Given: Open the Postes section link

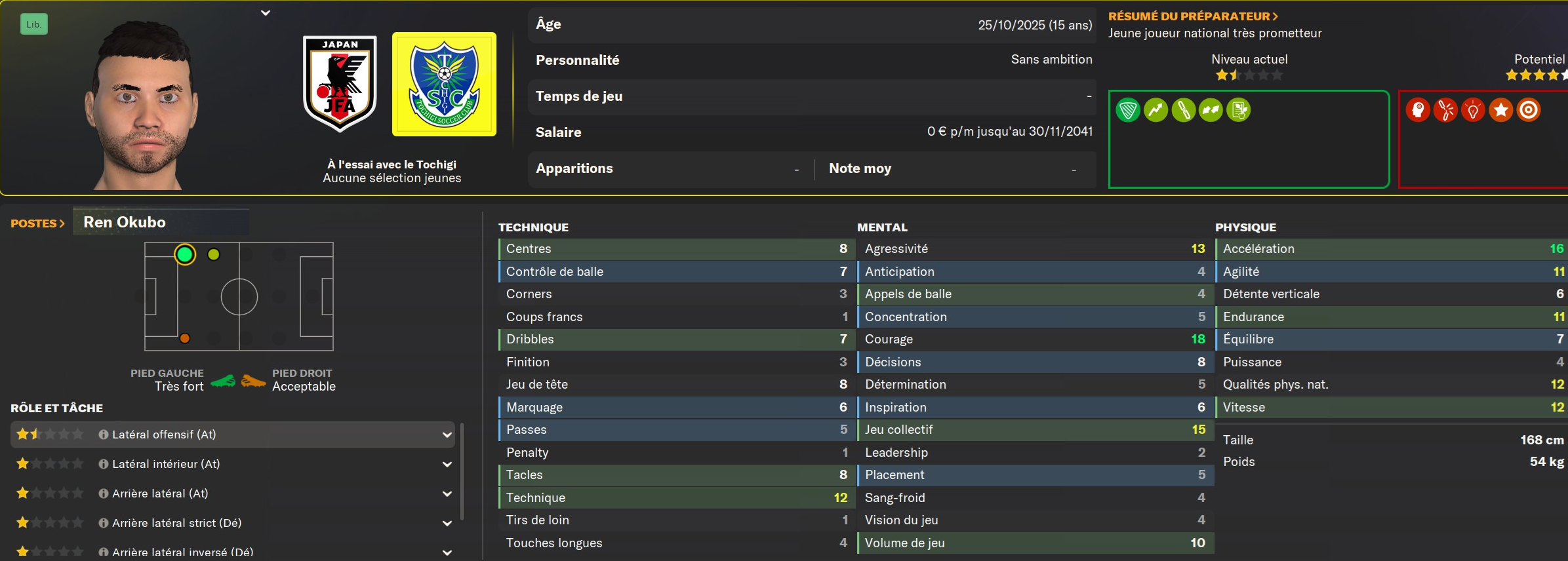Looking at the screenshot, I should coord(37,223).
